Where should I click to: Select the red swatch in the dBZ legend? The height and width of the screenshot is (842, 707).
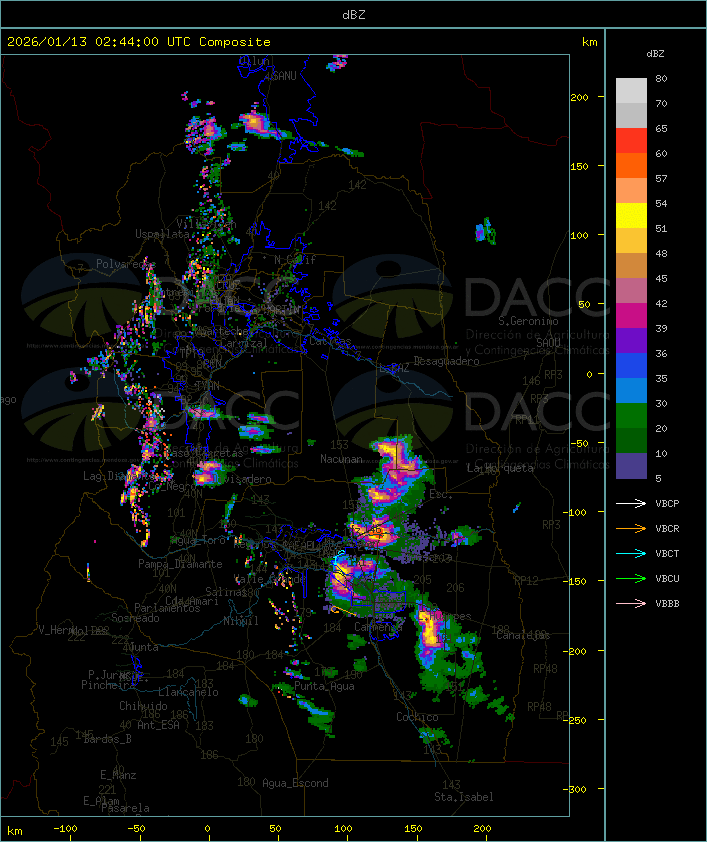(631, 141)
